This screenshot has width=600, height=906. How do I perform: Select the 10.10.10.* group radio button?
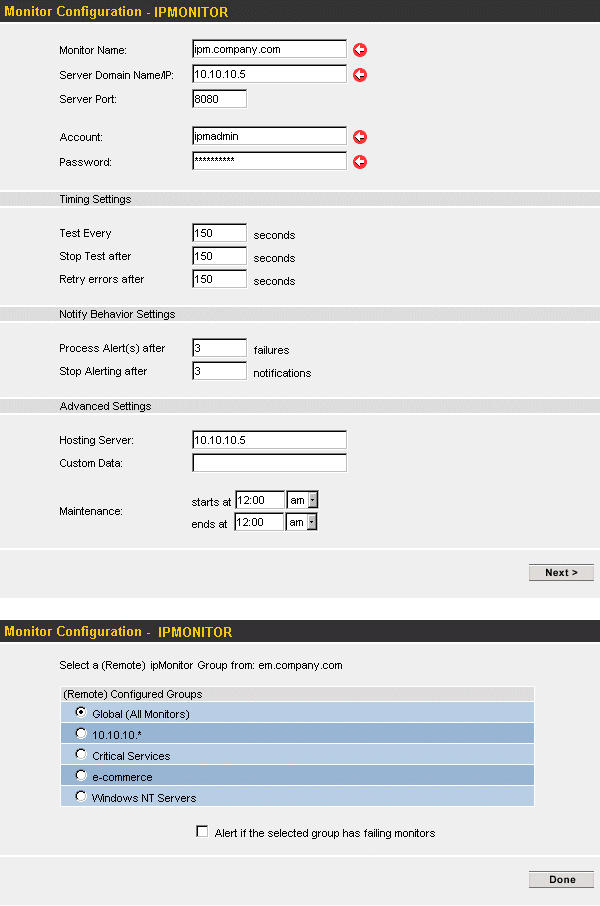coord(81,733)
